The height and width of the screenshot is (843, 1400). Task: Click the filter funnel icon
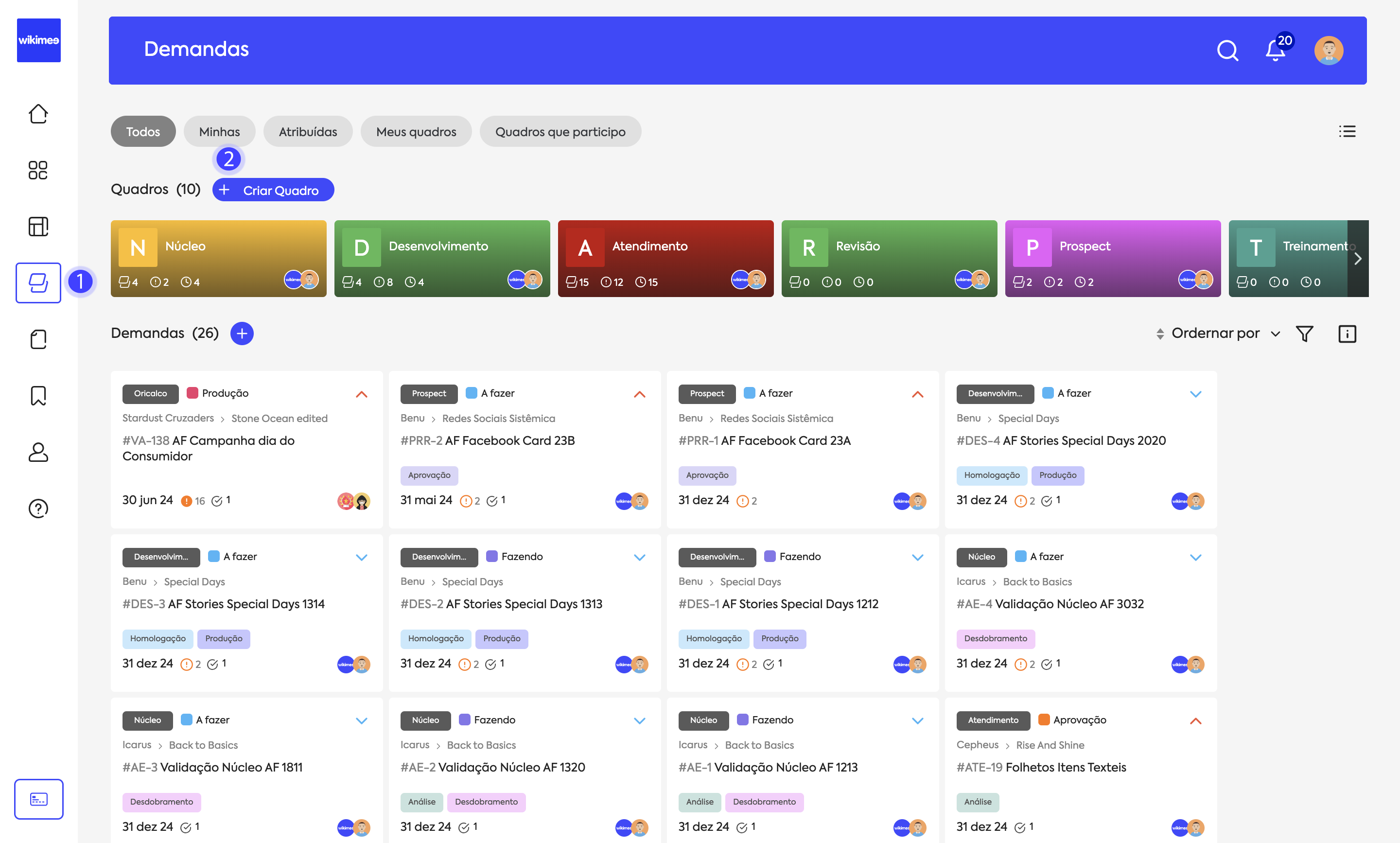(x=1305, y=334)
